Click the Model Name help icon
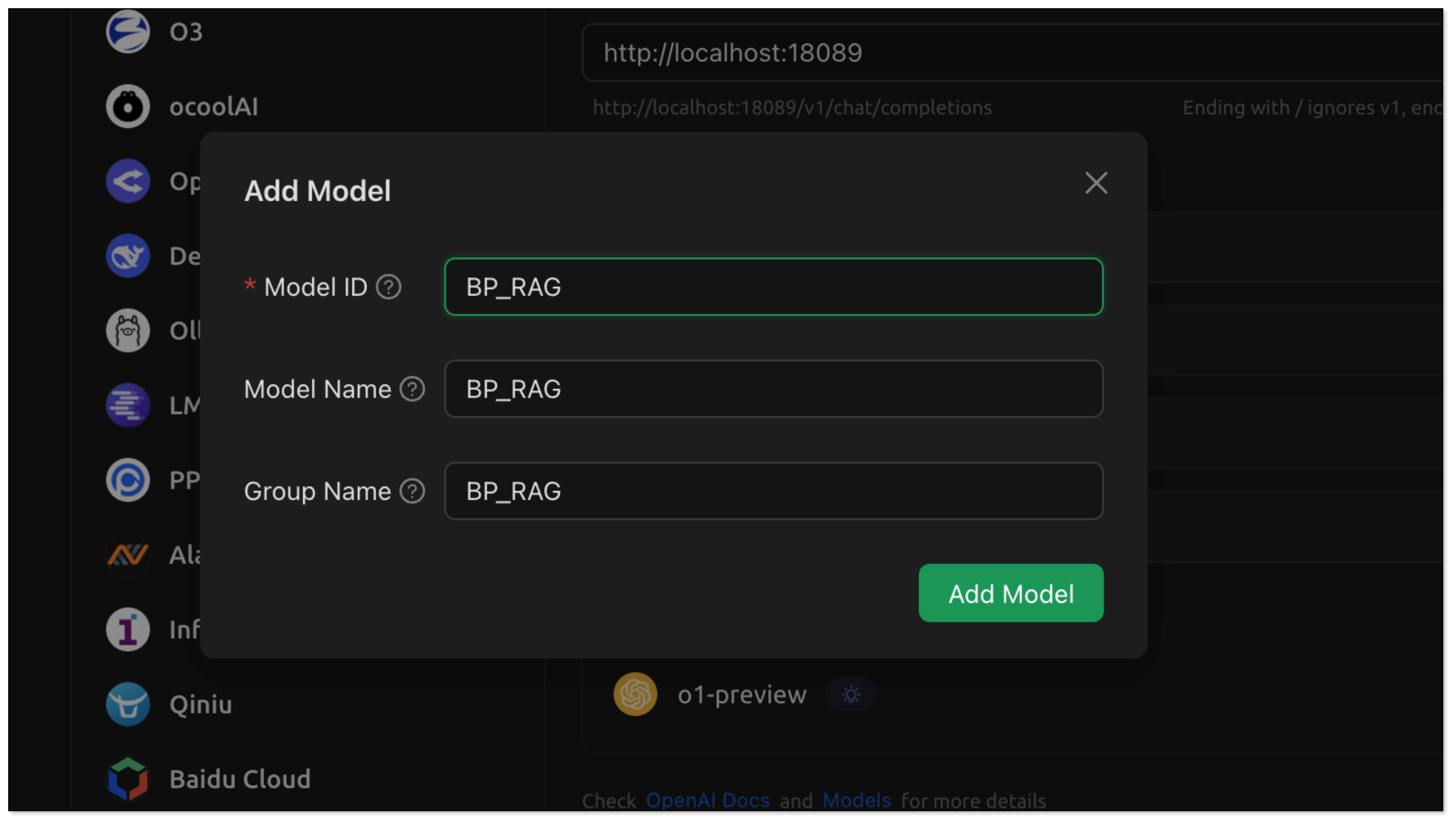Viewport: 1456px width, 824px height. click(412, 389)
